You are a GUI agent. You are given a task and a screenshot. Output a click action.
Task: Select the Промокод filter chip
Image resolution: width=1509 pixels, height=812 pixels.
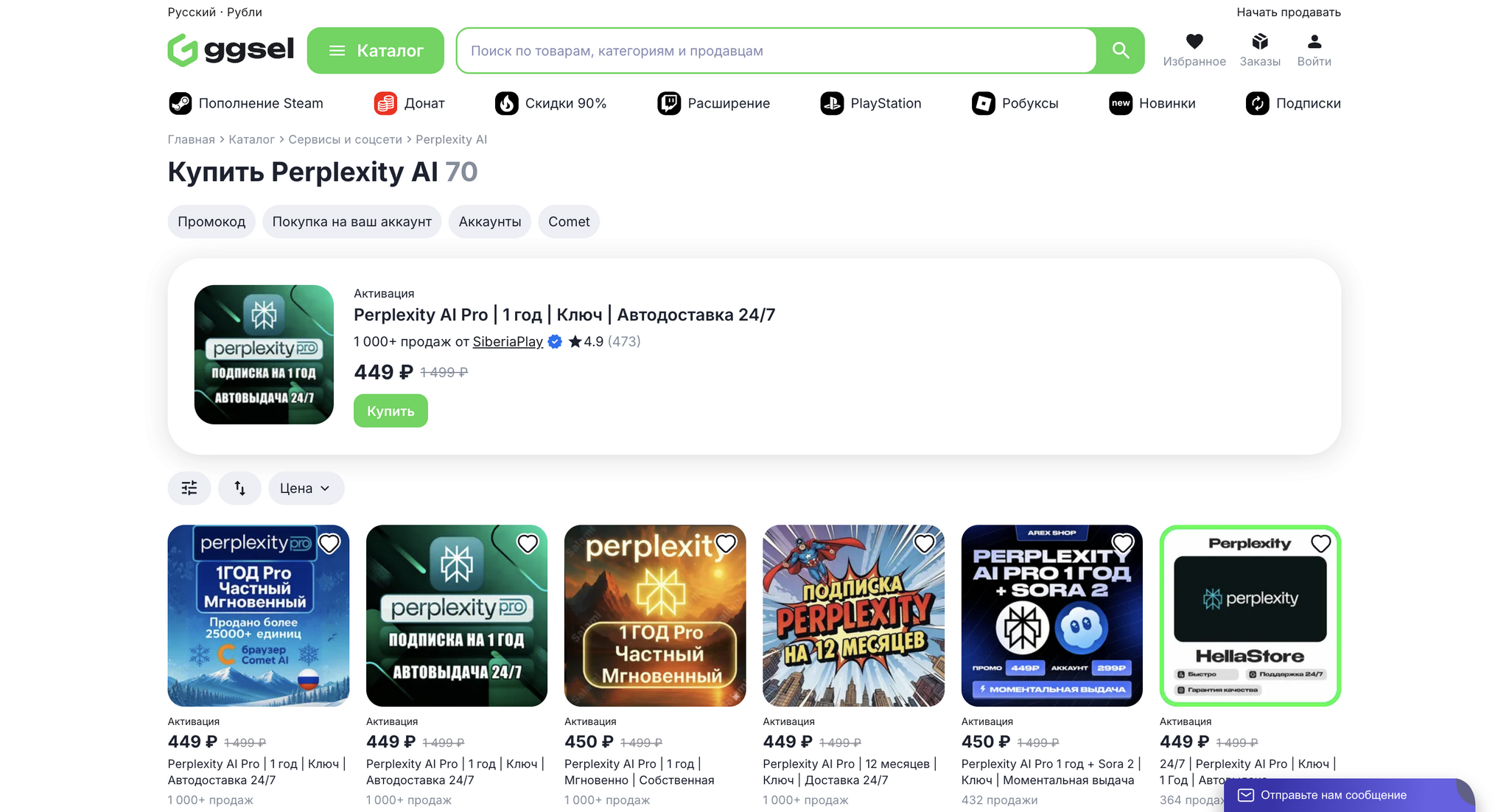(211, 222)
